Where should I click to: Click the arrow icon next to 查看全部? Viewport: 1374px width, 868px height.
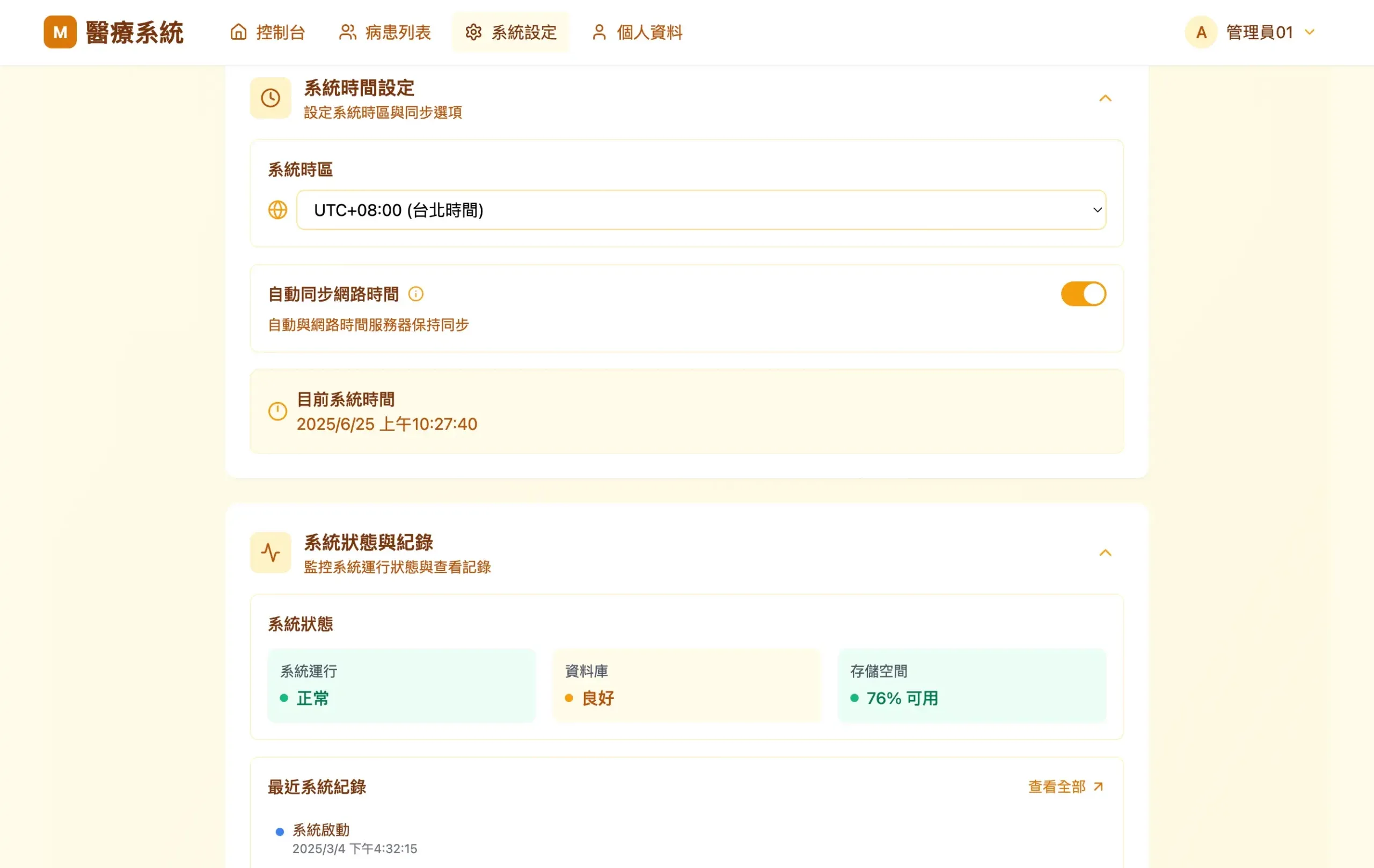1098,787
